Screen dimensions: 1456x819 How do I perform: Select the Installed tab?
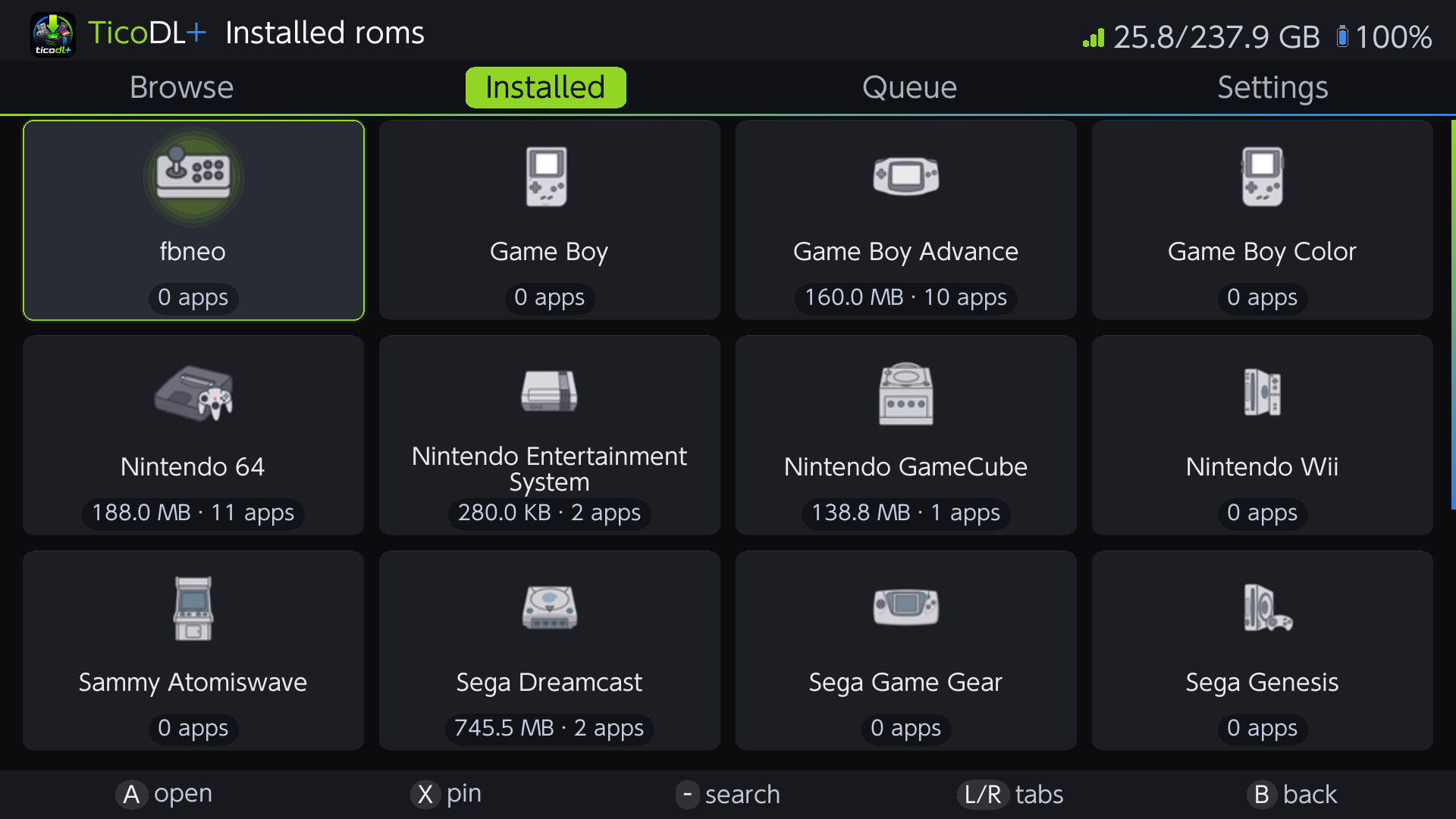click(545, 87)
